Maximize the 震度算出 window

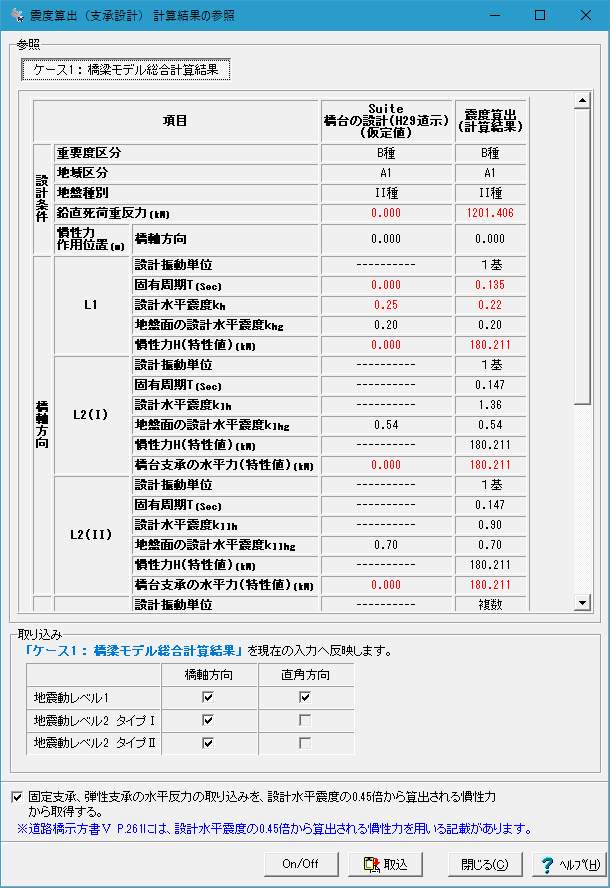(x=540, y=15)
